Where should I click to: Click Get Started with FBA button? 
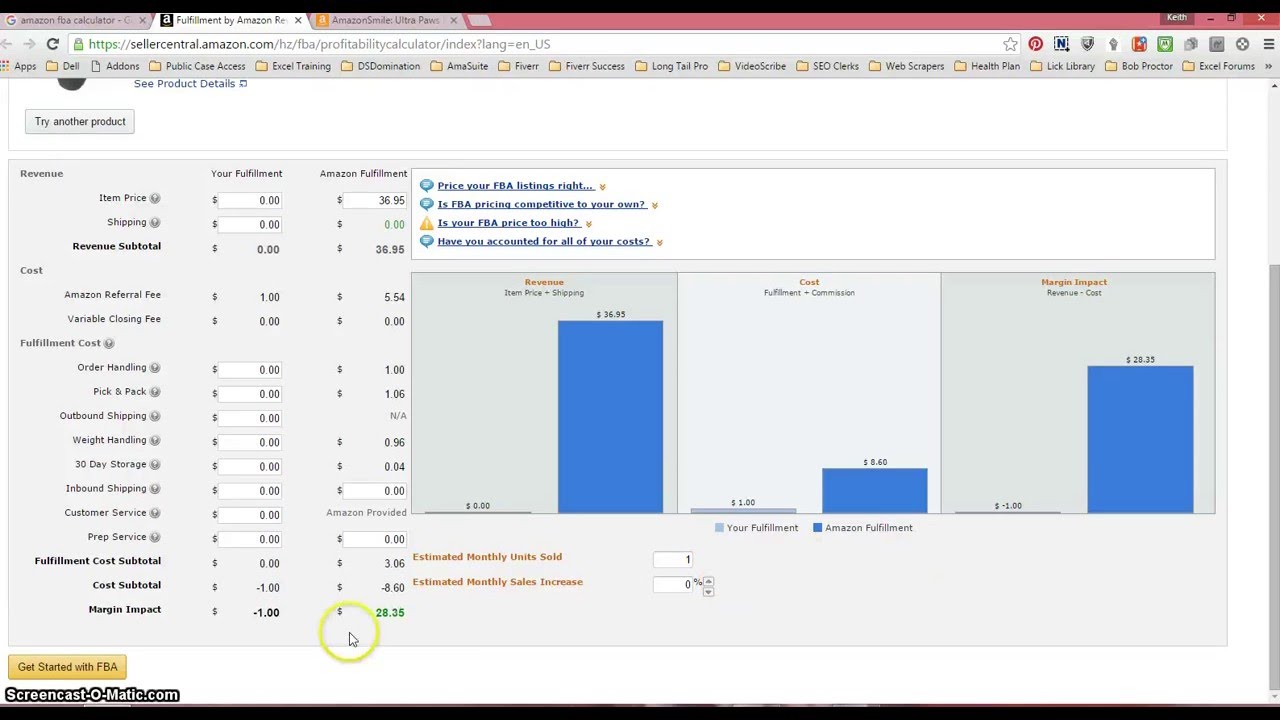pyautogui.click(x=67, y=667)
